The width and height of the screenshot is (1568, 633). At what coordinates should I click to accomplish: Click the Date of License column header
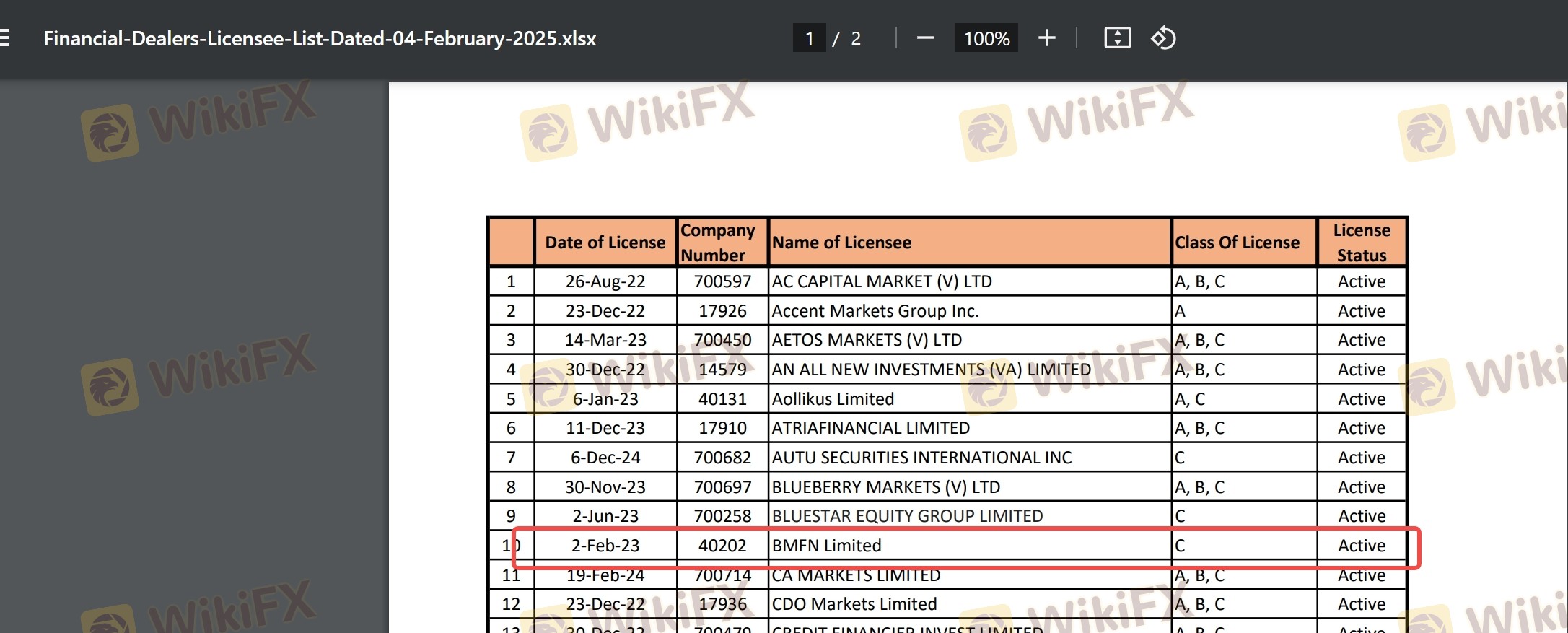tap(605, 243)
